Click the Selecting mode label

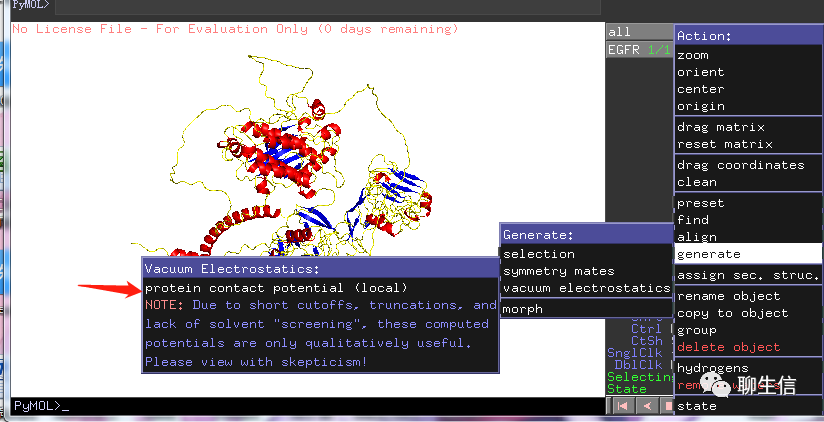coord(641,377)
